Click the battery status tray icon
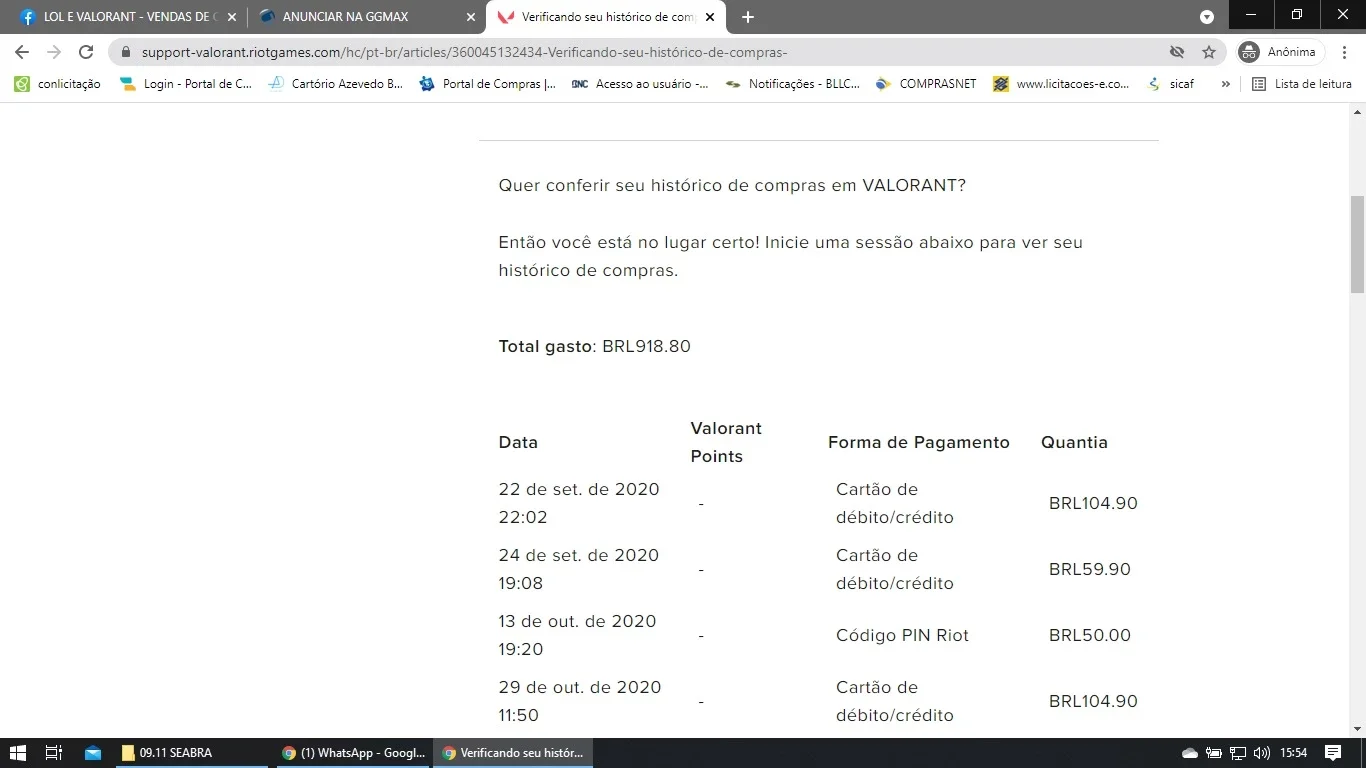This screenshot has height=768, width=1366. tap(1214, 753)
